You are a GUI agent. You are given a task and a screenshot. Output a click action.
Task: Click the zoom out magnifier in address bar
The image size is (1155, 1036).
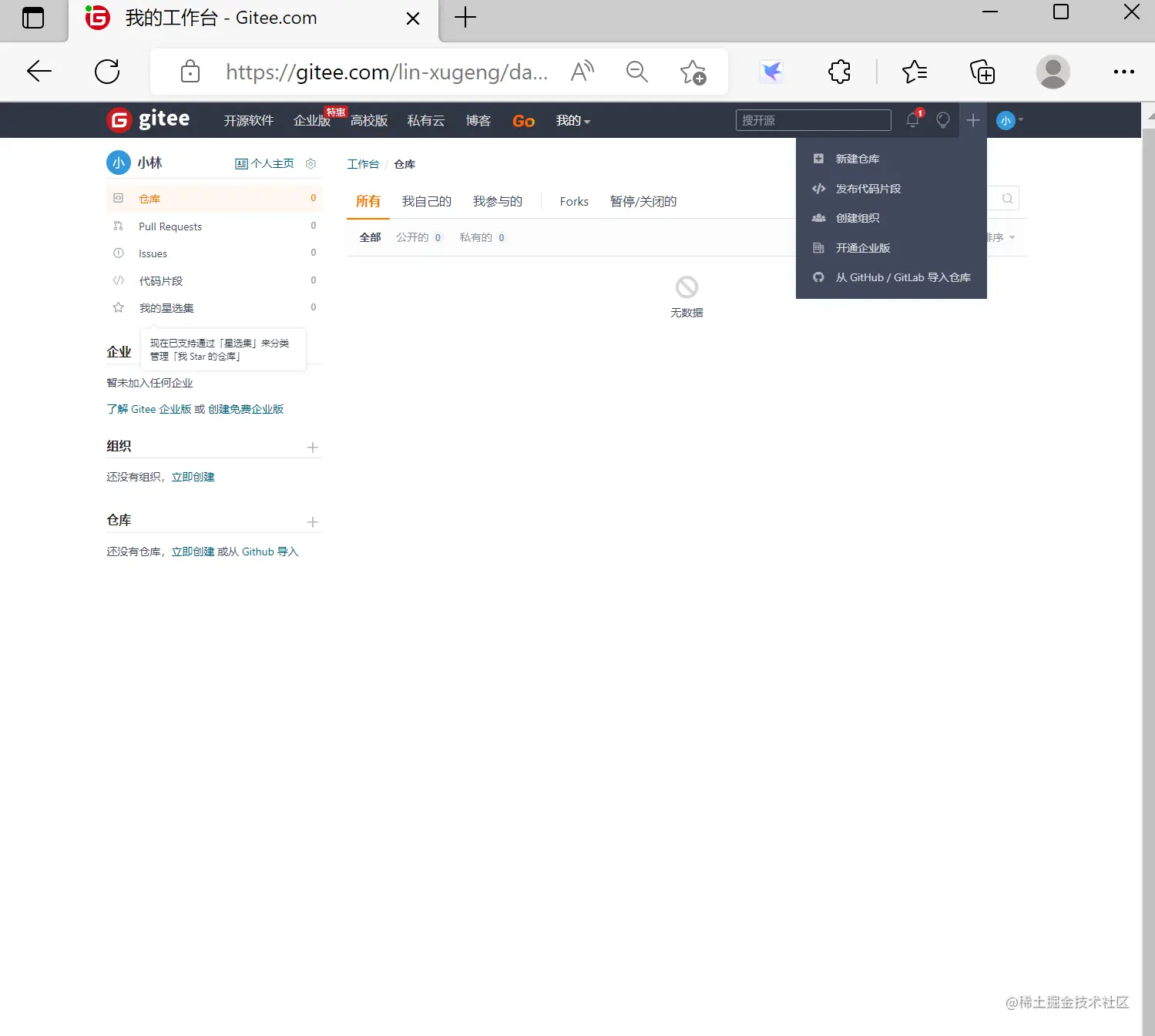(x=637, y=72)
